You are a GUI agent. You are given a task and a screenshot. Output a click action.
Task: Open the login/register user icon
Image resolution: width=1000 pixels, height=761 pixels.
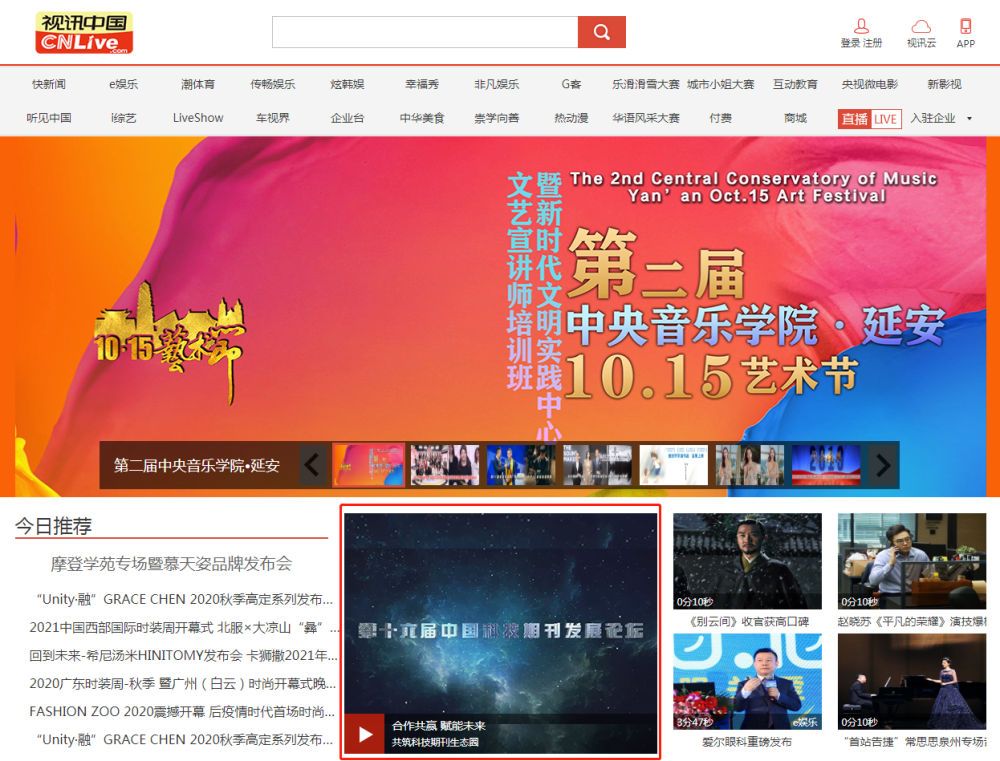point(861,27)
